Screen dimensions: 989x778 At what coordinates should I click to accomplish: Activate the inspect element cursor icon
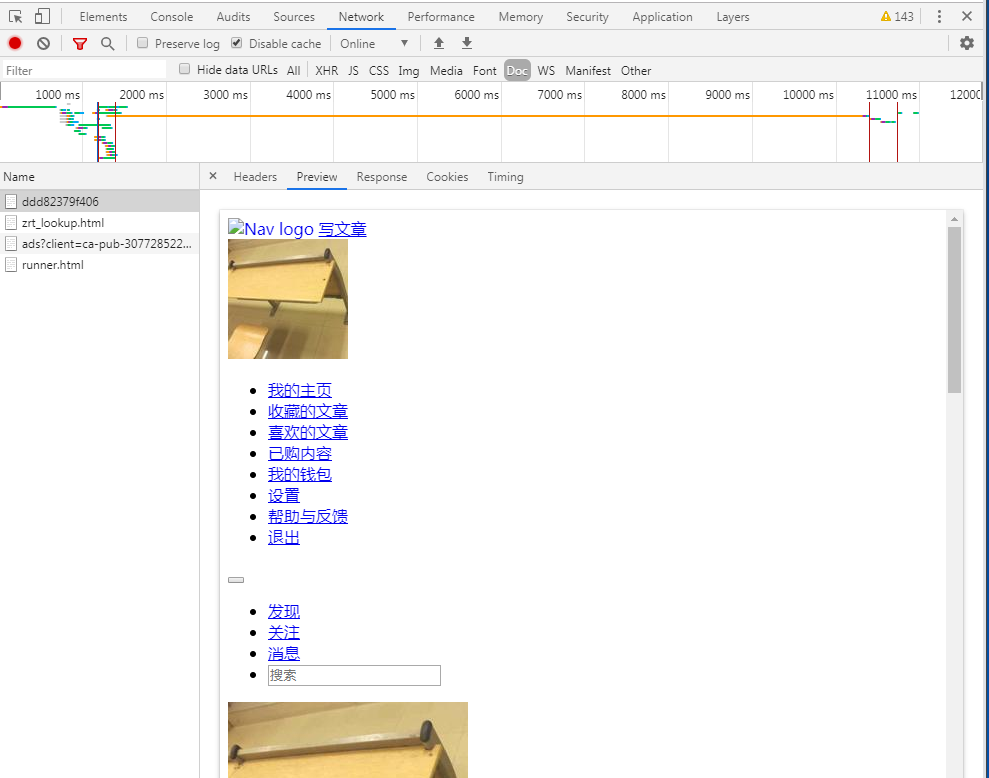tap(15, 16)
